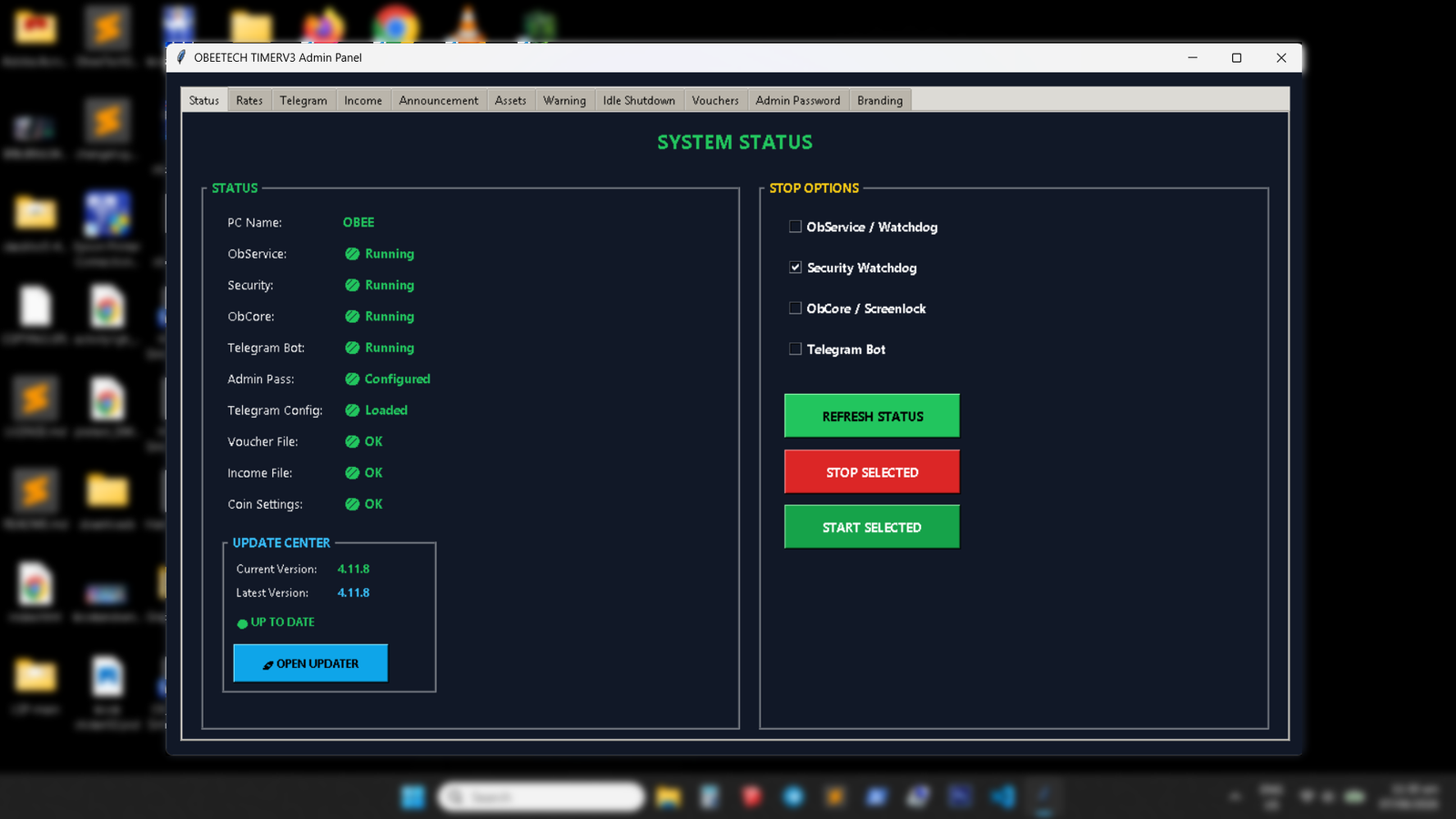The height and width of the screenshot is (819, 1456).
Task: Click the UP TO DATE status text
Action: pyautogui.click(x=282, y=622)
